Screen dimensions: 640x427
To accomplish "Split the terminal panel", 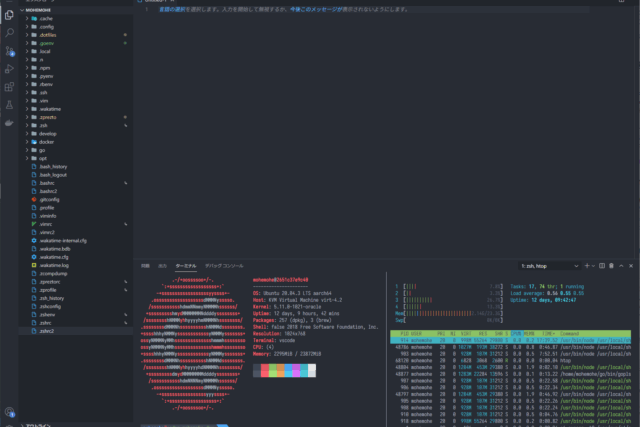I will click(x=602, y=266).
